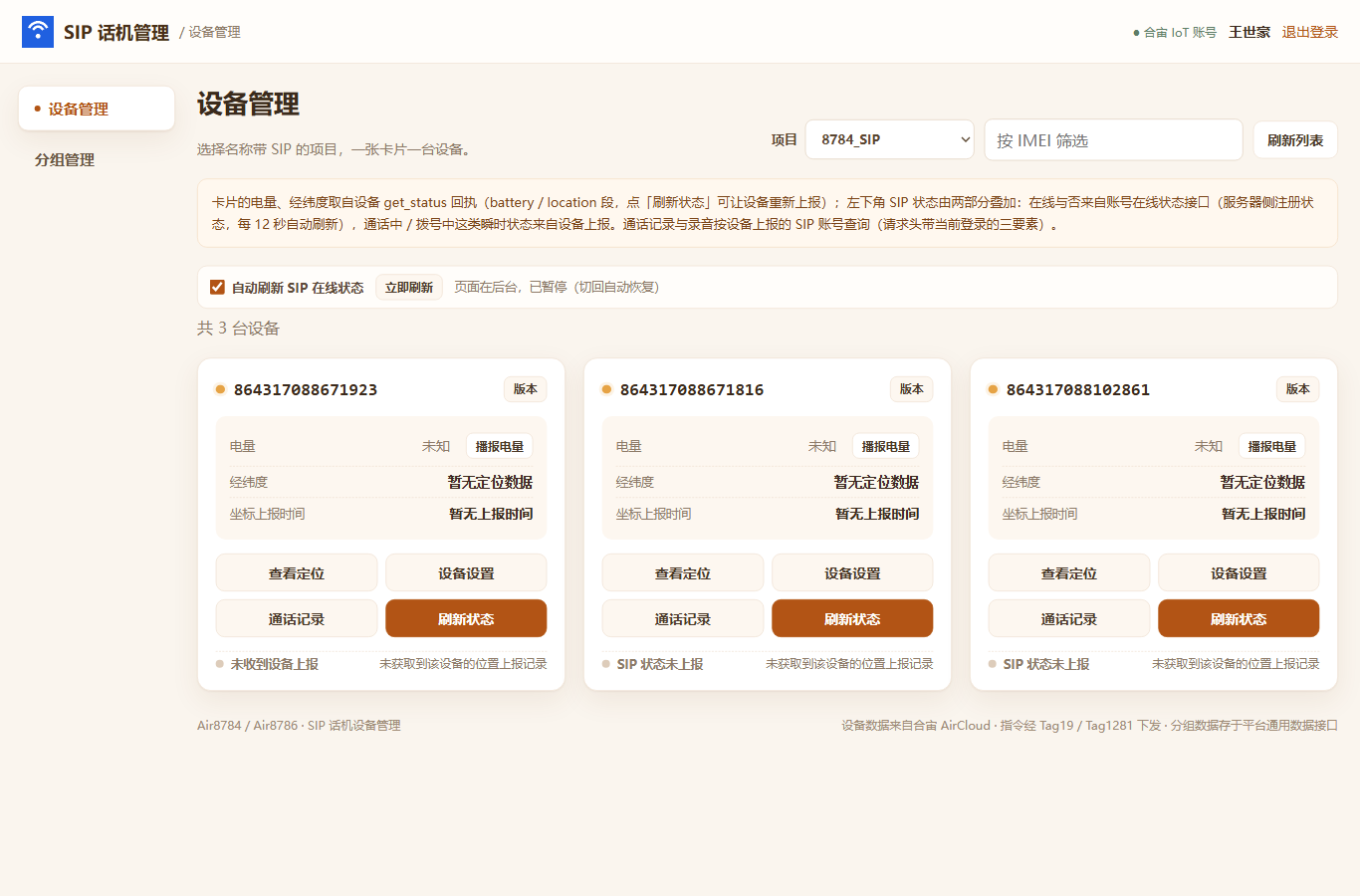
Task: Click the 王世家 account name
Action: pyautogui.click(x=1249, y=32)
